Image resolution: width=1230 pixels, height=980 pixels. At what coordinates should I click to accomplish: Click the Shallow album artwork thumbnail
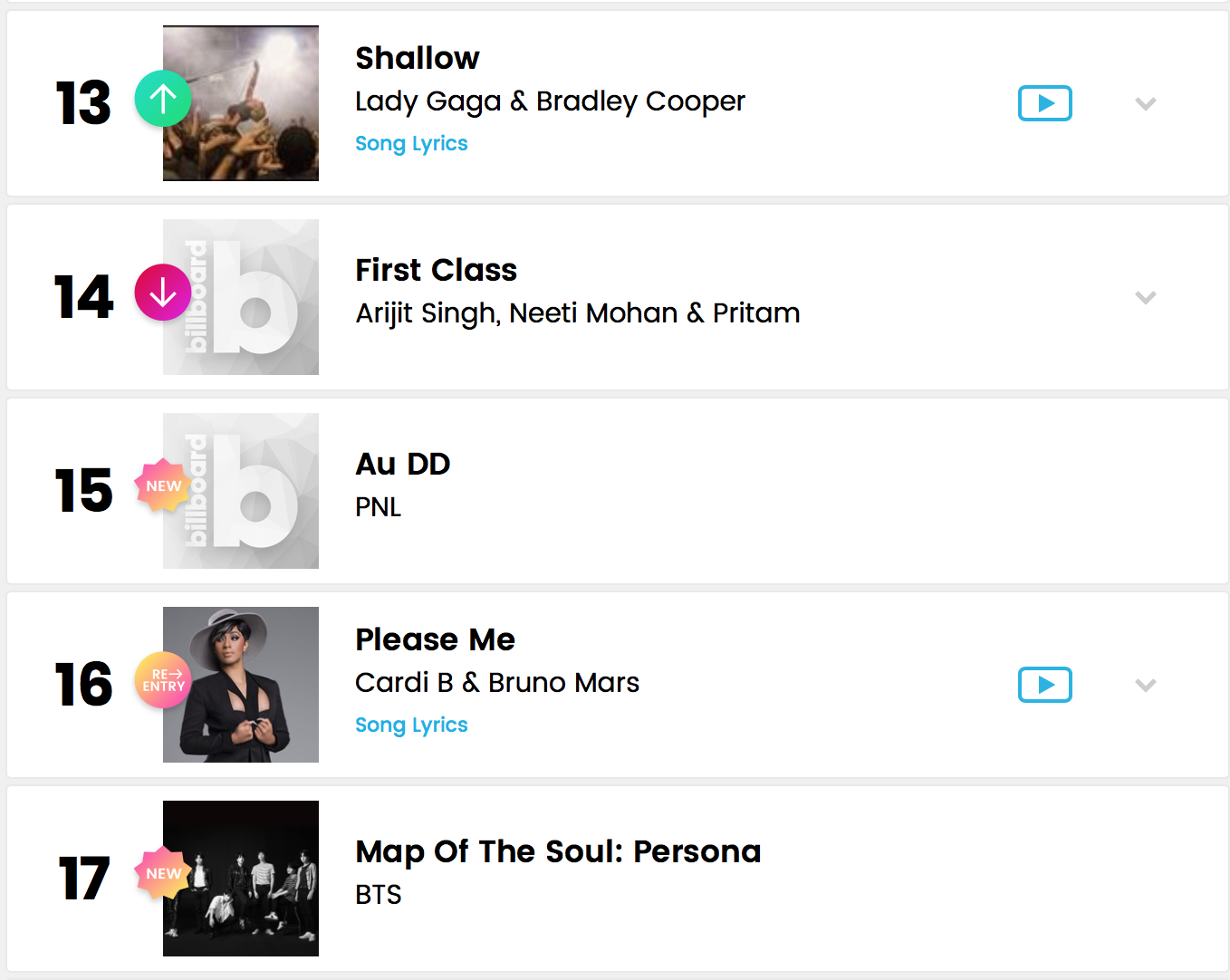pyautogui.click(x=241, y=103)
